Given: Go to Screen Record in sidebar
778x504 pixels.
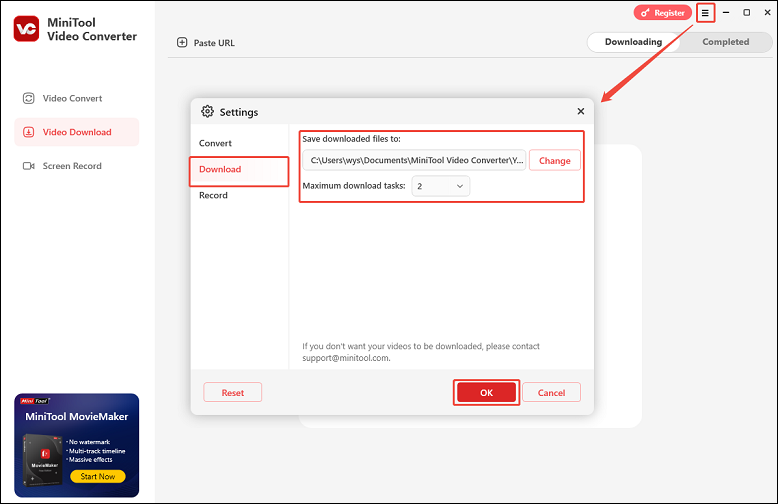Looking at the screenshot, I should 76,166.
